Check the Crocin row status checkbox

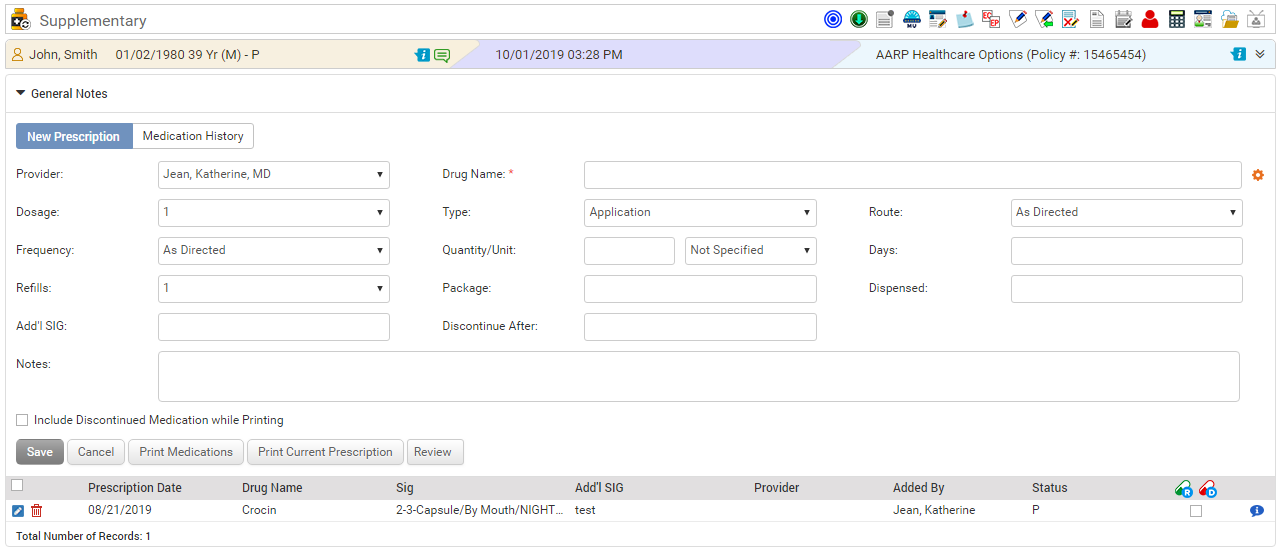tap(1196, 511)
